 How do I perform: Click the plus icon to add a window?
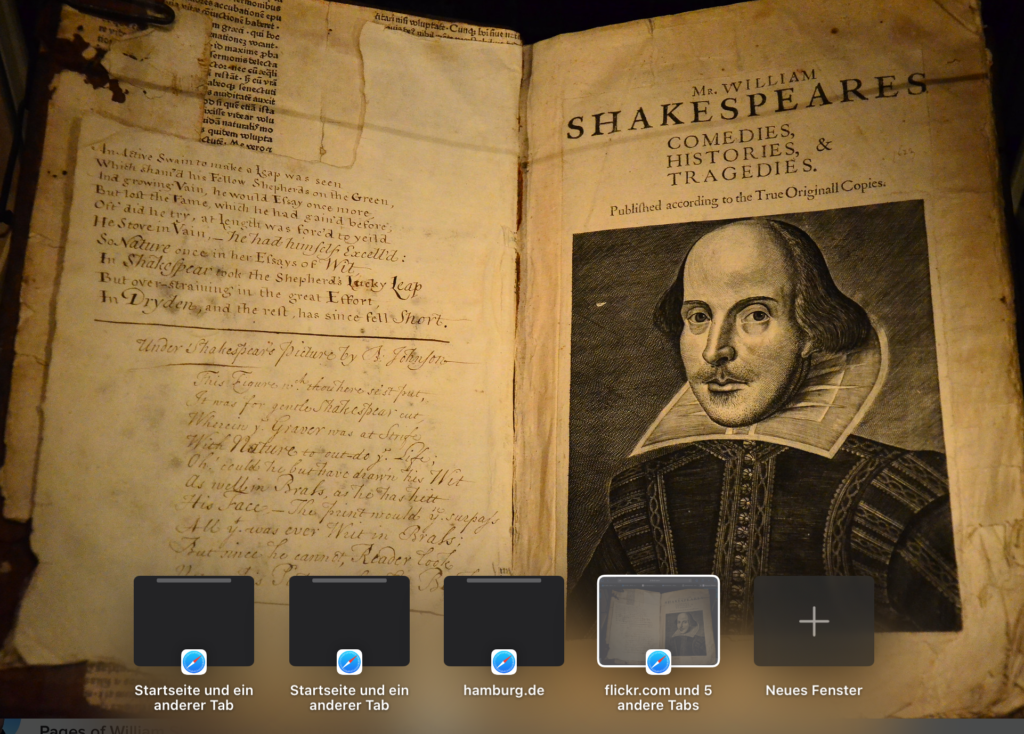pos(813,621)
